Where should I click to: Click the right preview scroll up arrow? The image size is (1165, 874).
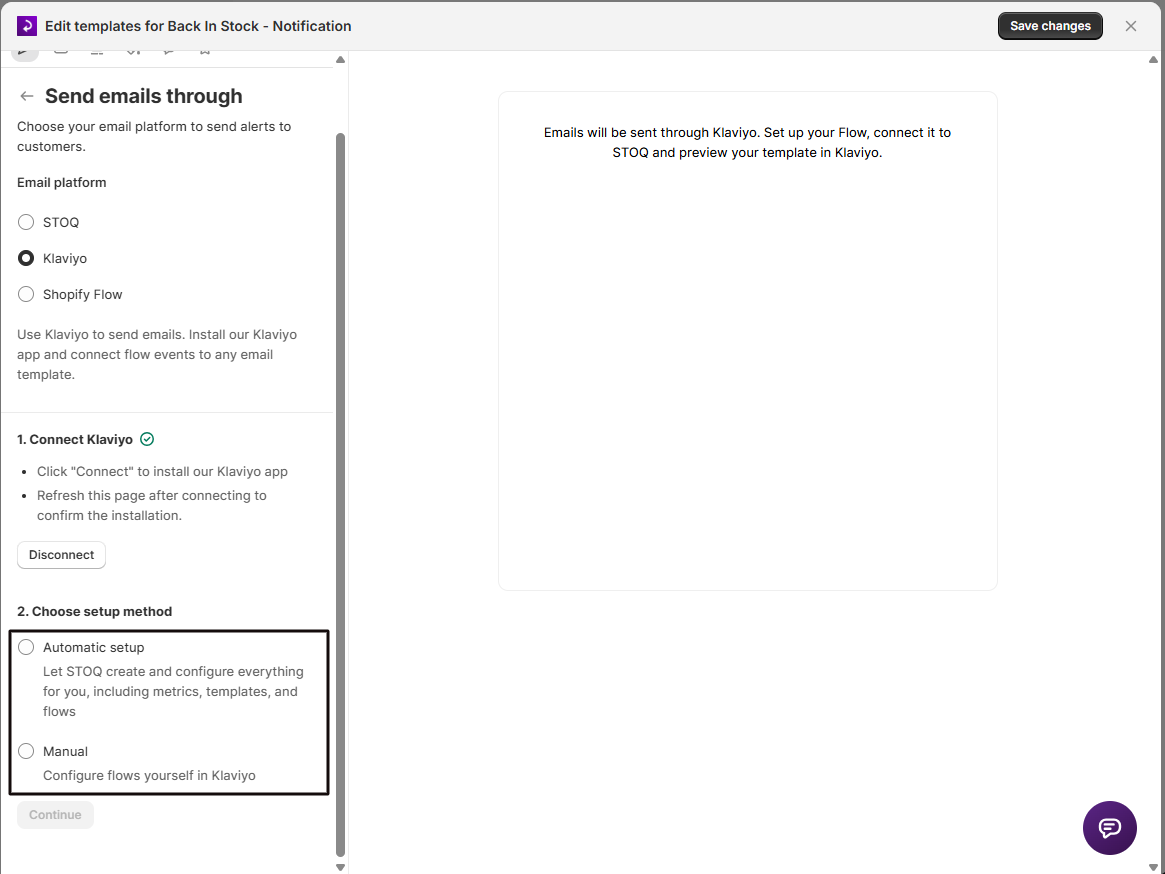tap(1153, 59)
